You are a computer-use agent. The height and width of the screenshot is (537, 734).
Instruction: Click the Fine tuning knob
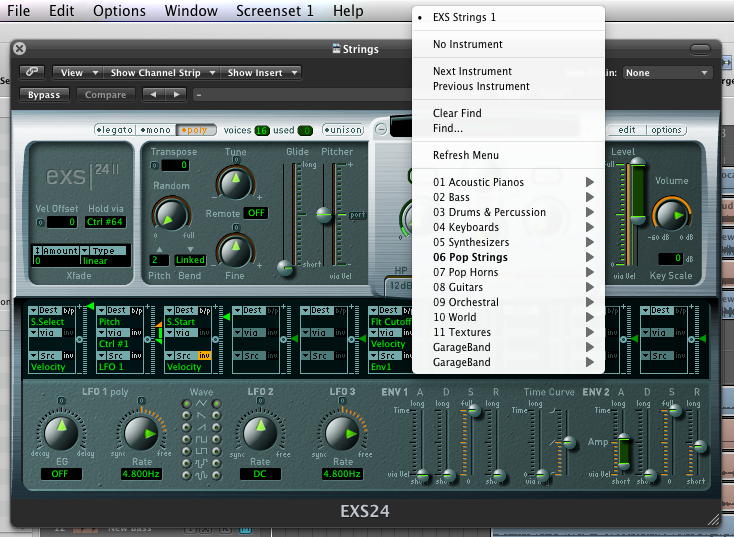pos(235,251)
